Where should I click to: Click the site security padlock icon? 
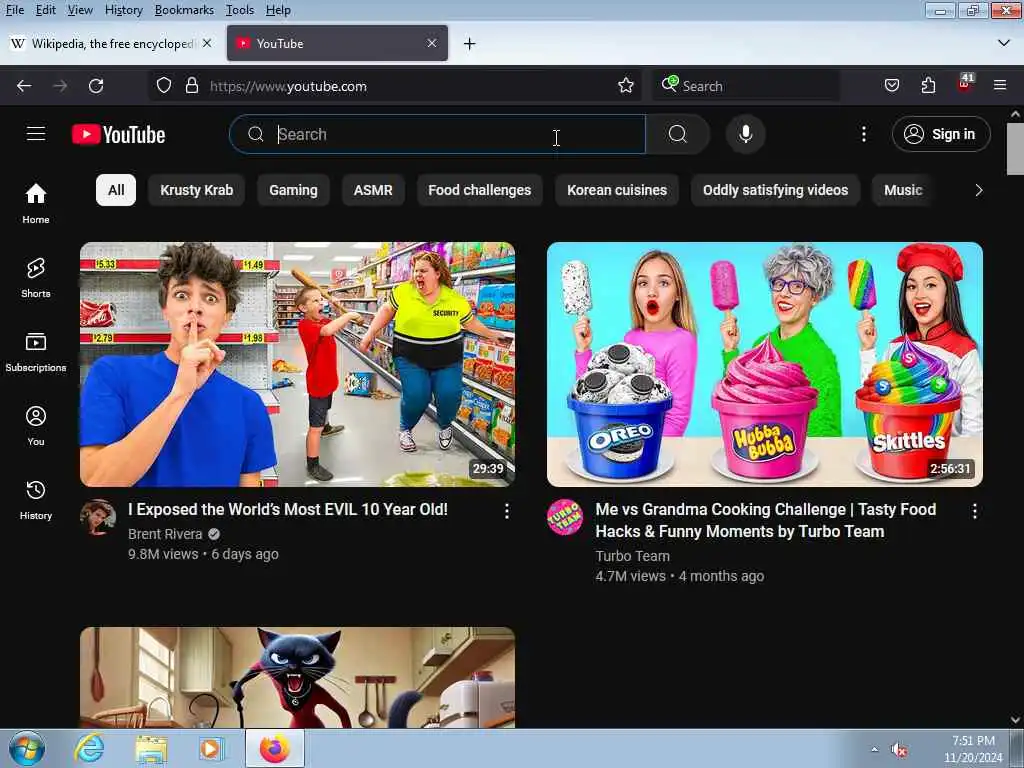192,86
